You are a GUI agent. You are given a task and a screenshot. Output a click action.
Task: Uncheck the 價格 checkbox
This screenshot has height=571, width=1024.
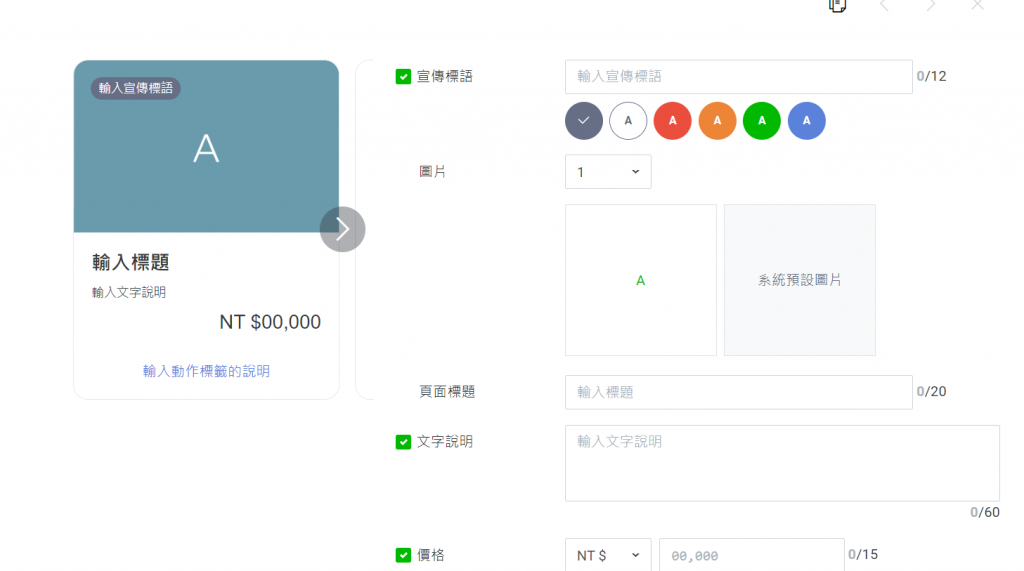click(x=404, y=555)
